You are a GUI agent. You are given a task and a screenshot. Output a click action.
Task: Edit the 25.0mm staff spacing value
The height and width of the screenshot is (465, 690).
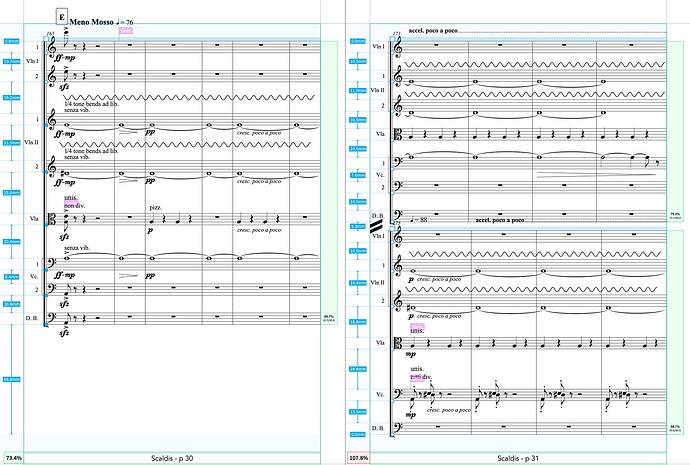12,193
